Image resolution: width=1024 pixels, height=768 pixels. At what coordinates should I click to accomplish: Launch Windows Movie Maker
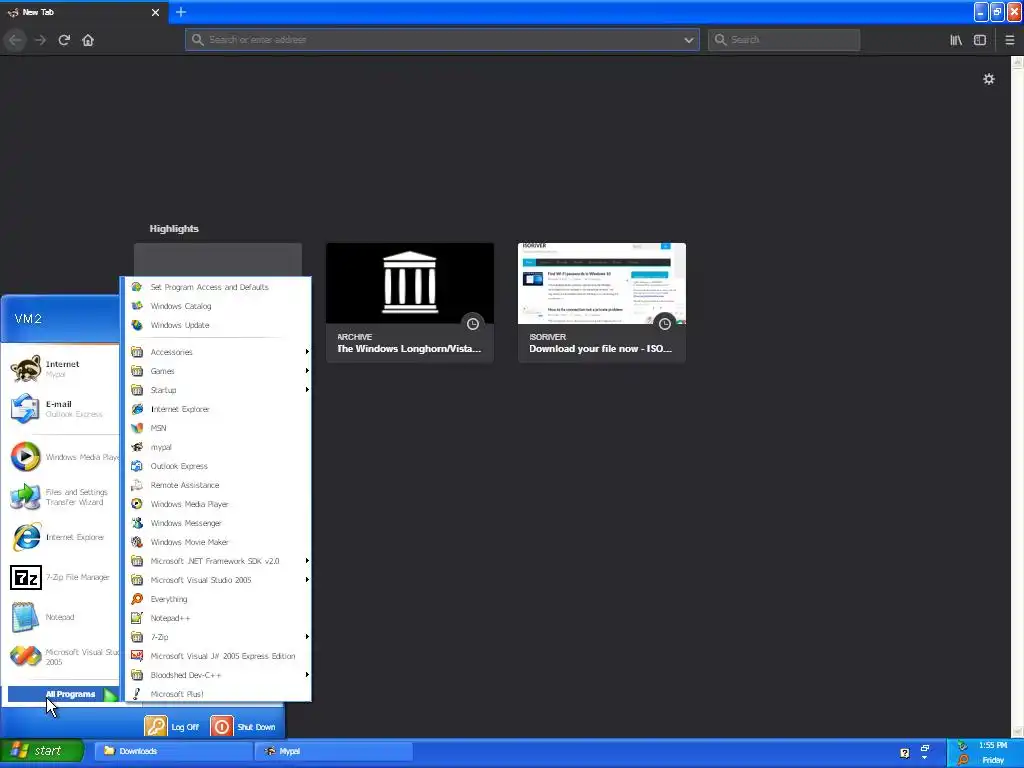point(218,541)
